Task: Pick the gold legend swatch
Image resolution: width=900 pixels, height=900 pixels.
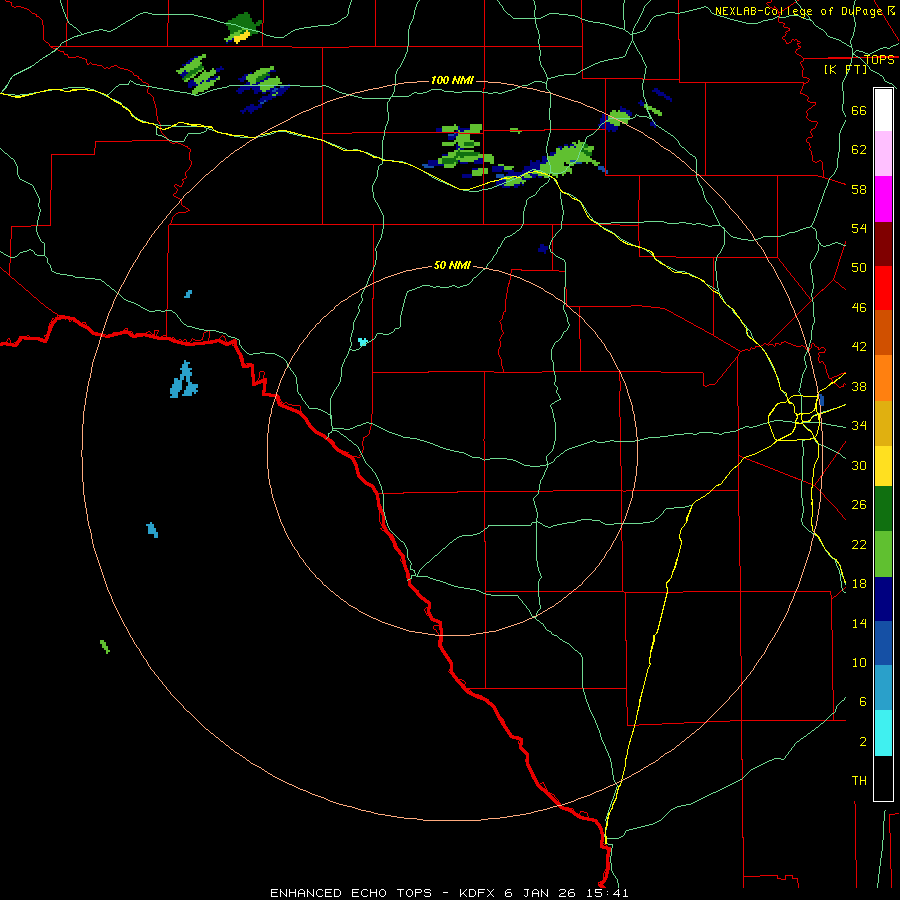Action: tap(883, 424)
